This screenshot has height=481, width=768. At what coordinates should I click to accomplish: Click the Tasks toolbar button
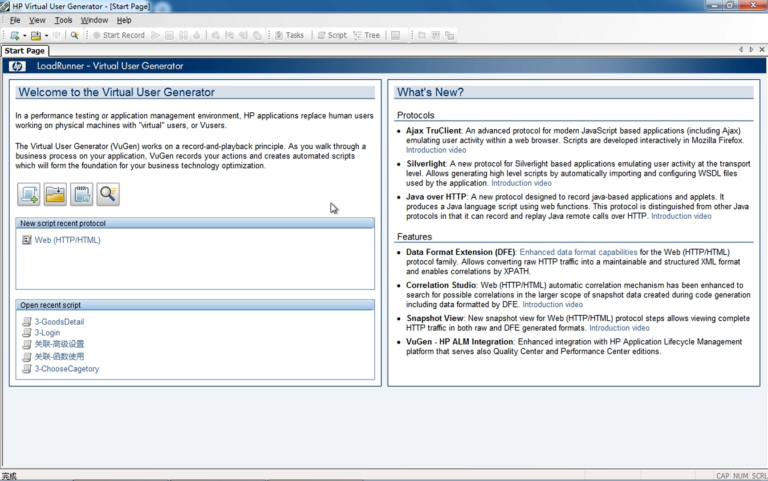click(289, 35)
